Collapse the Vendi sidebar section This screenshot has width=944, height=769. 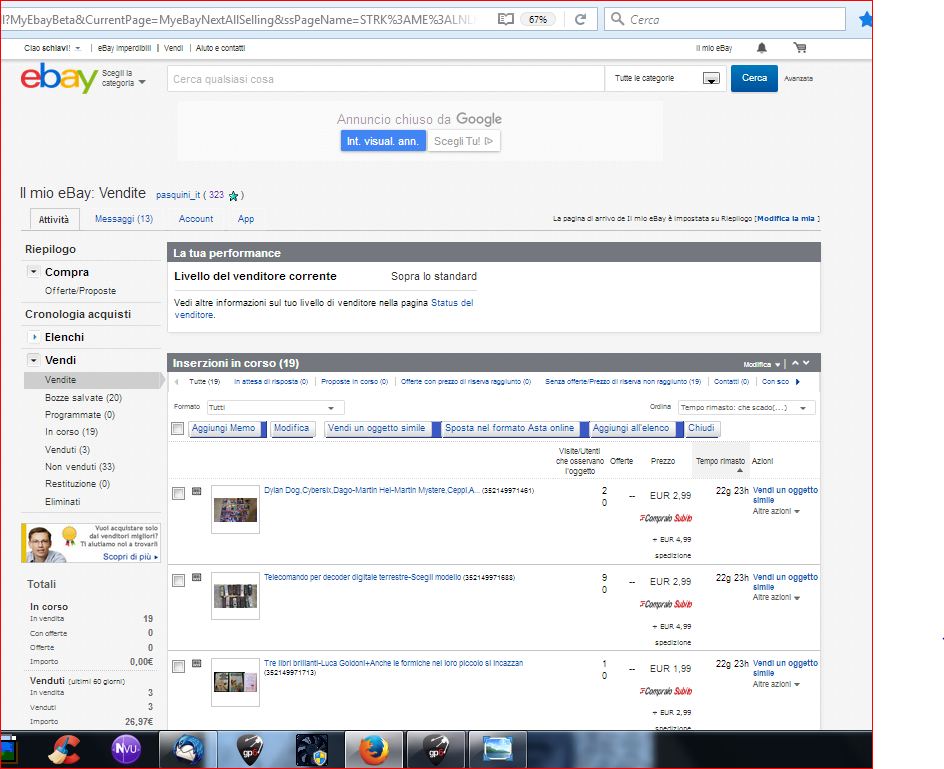coord(34,360)
